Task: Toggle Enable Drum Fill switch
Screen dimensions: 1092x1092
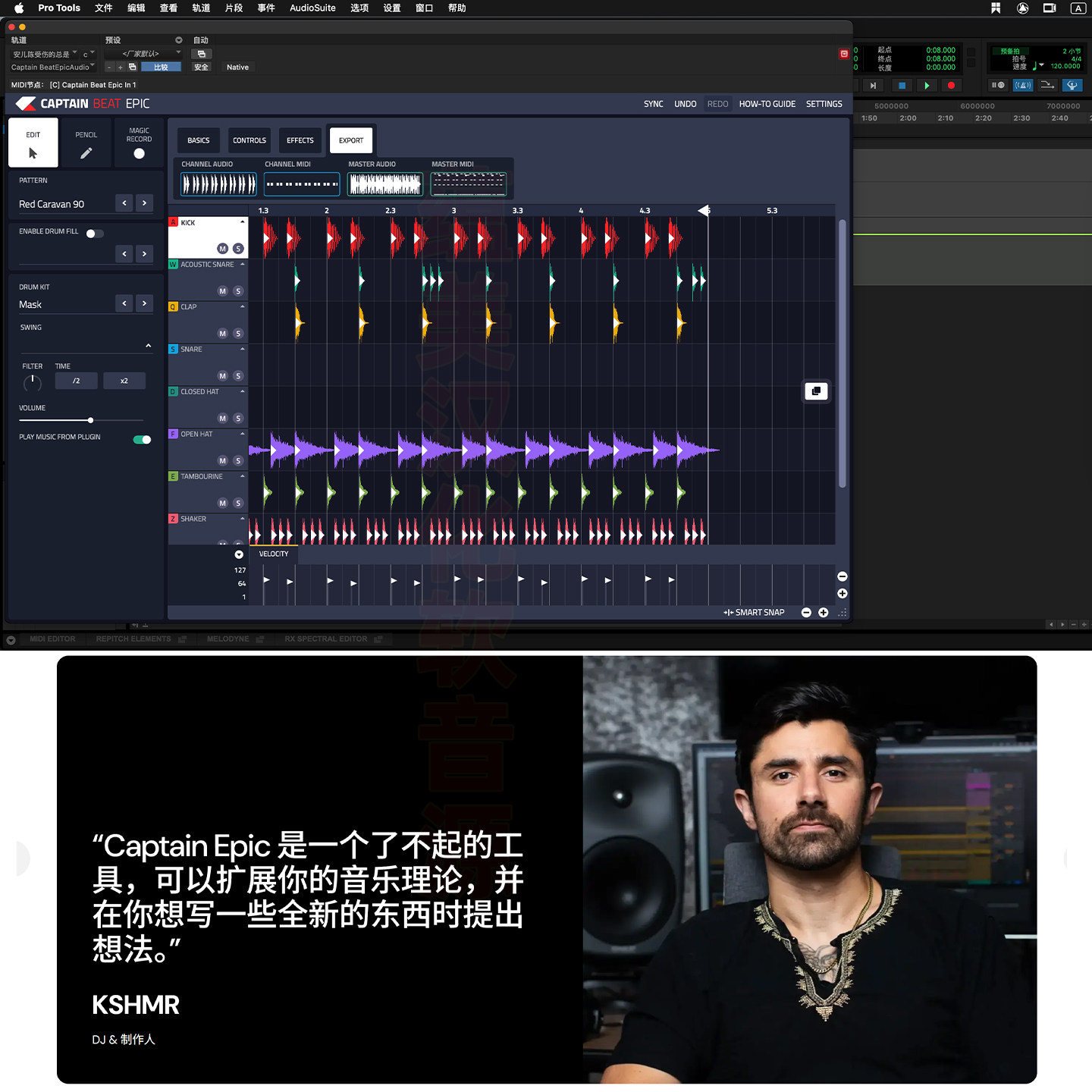Action: pyautogui.click(x=94, y=234)
